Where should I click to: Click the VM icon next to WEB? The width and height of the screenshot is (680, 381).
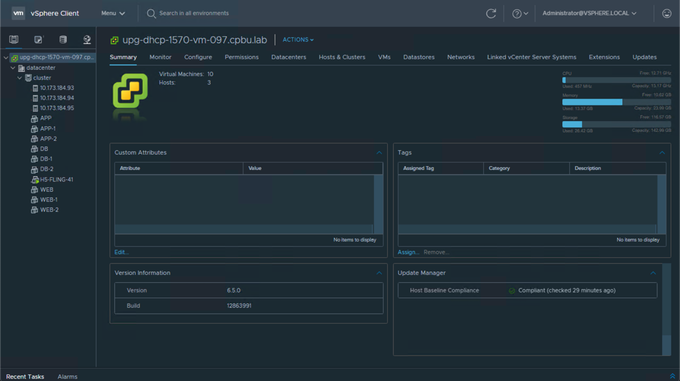click(x=34, y=189)
